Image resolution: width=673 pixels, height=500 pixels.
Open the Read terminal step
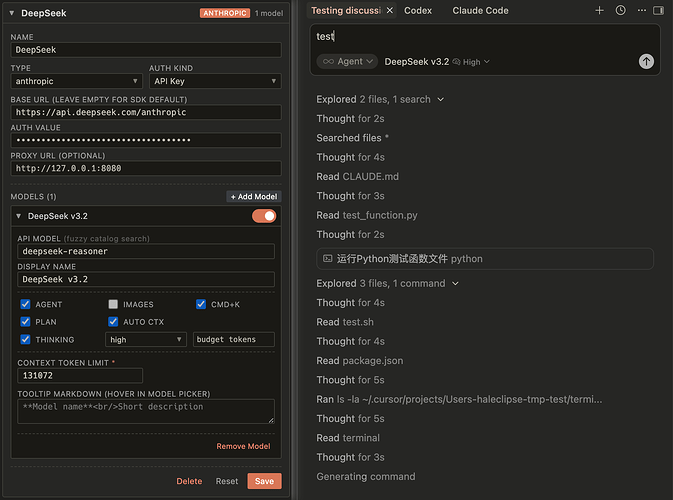348,438
